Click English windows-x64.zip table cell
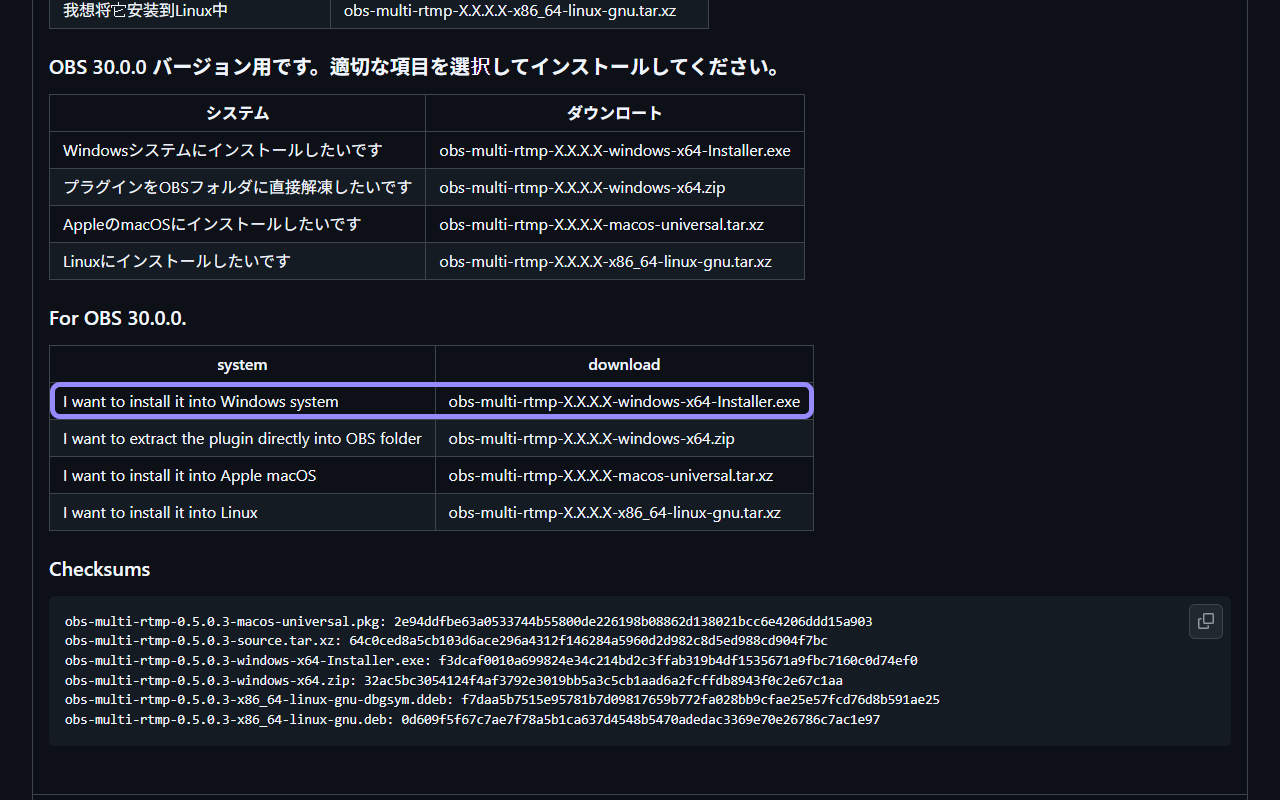Image resolution: width=1280 pixels, height=800 pixels. click(624, 439)
